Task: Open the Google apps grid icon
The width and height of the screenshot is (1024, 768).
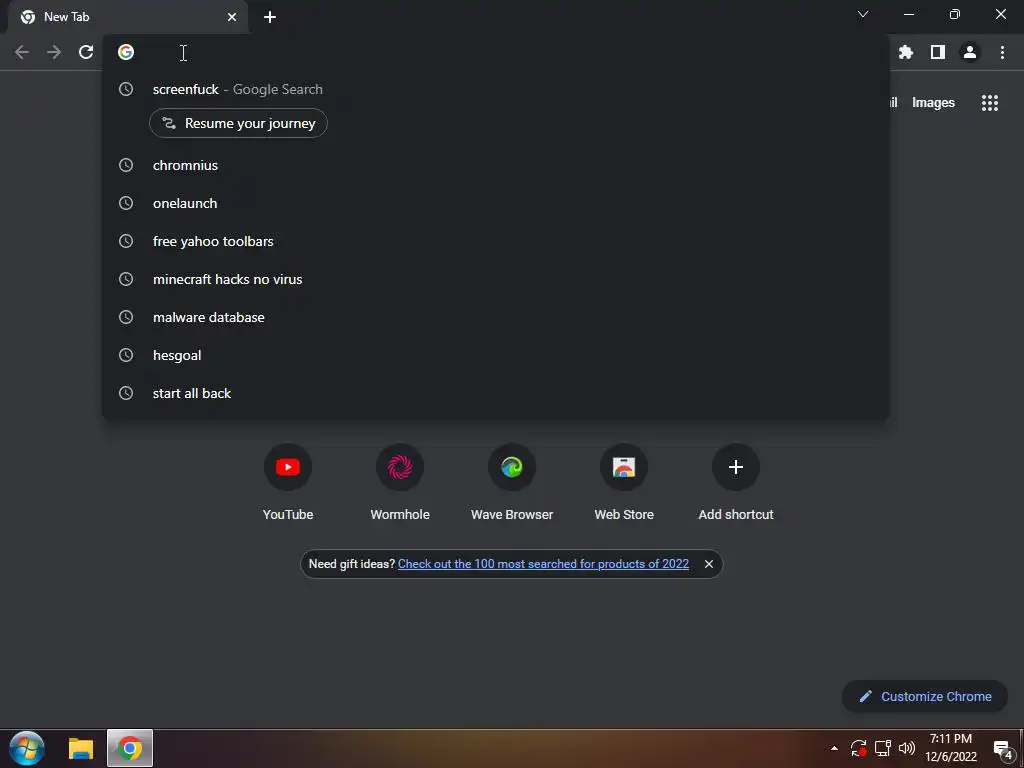Action: tap(989, 103)
